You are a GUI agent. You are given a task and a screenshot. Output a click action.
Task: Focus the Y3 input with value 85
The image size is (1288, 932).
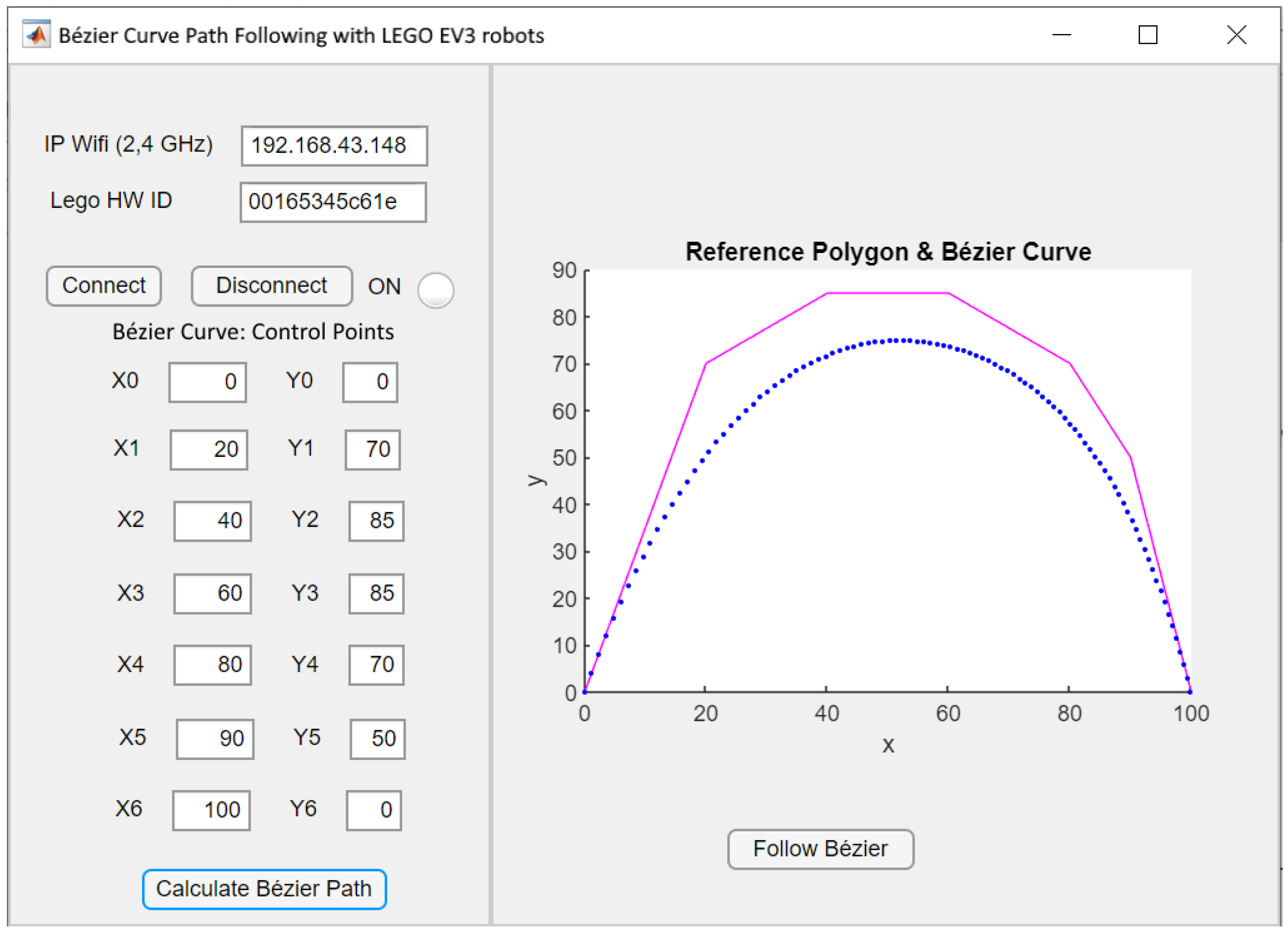[x=376, y=593]
